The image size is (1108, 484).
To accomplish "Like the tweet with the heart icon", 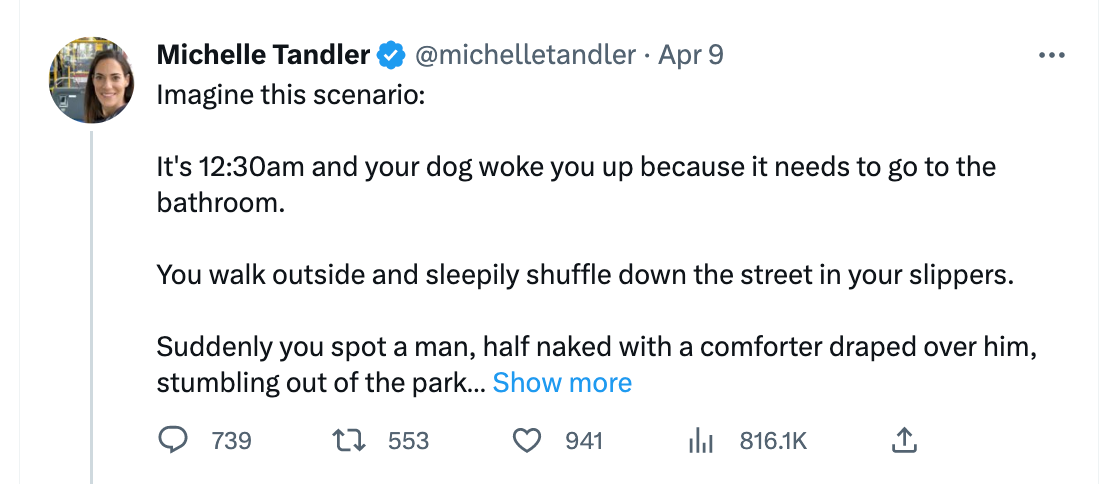I will 527,440.
